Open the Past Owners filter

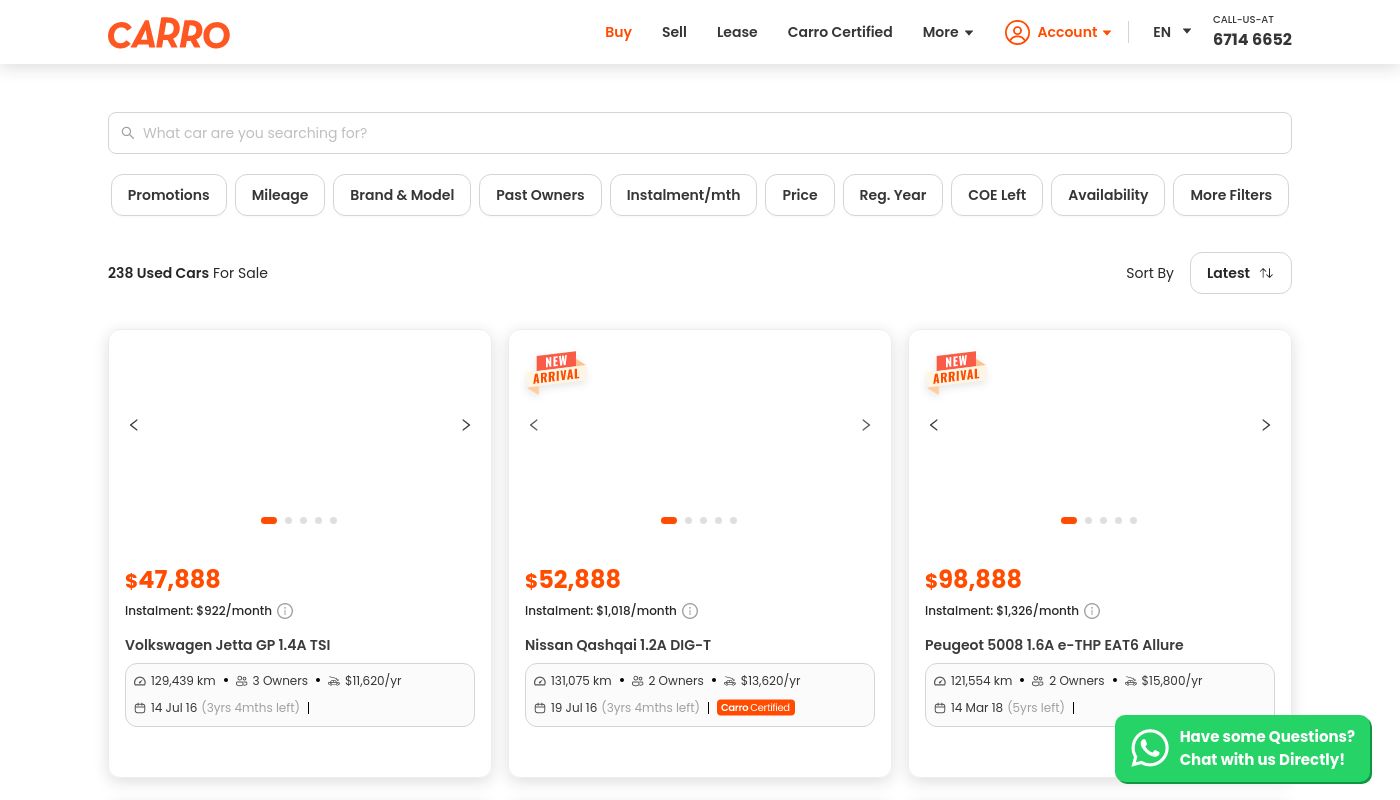(540, 195)
